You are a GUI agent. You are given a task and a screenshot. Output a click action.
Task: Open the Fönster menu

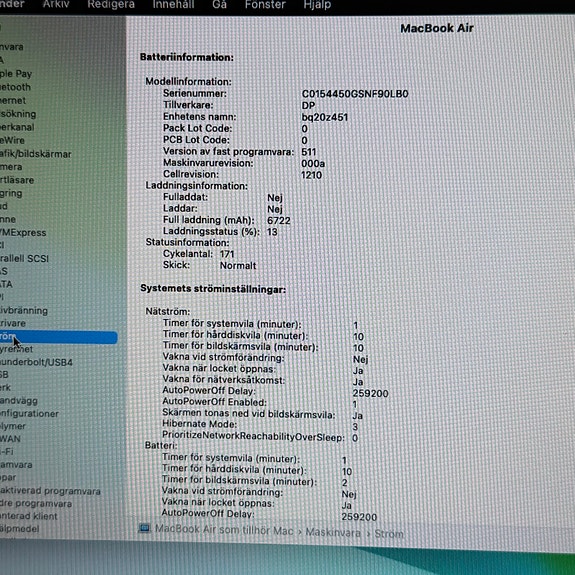tap(265, 4)
